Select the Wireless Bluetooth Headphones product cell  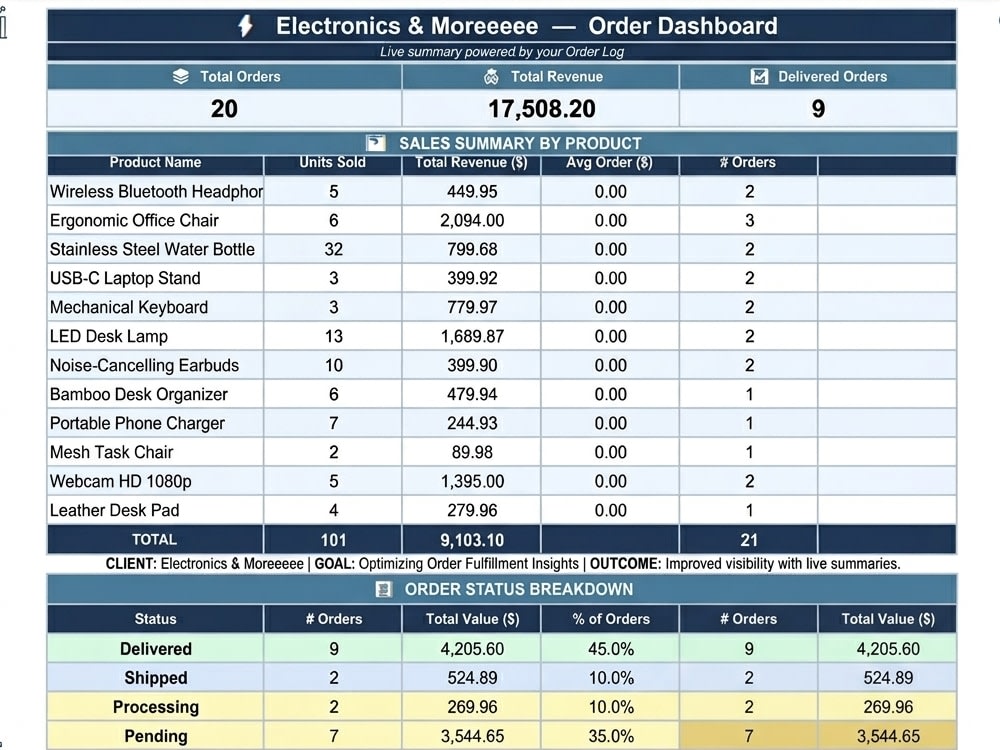[x=155, y=191]
